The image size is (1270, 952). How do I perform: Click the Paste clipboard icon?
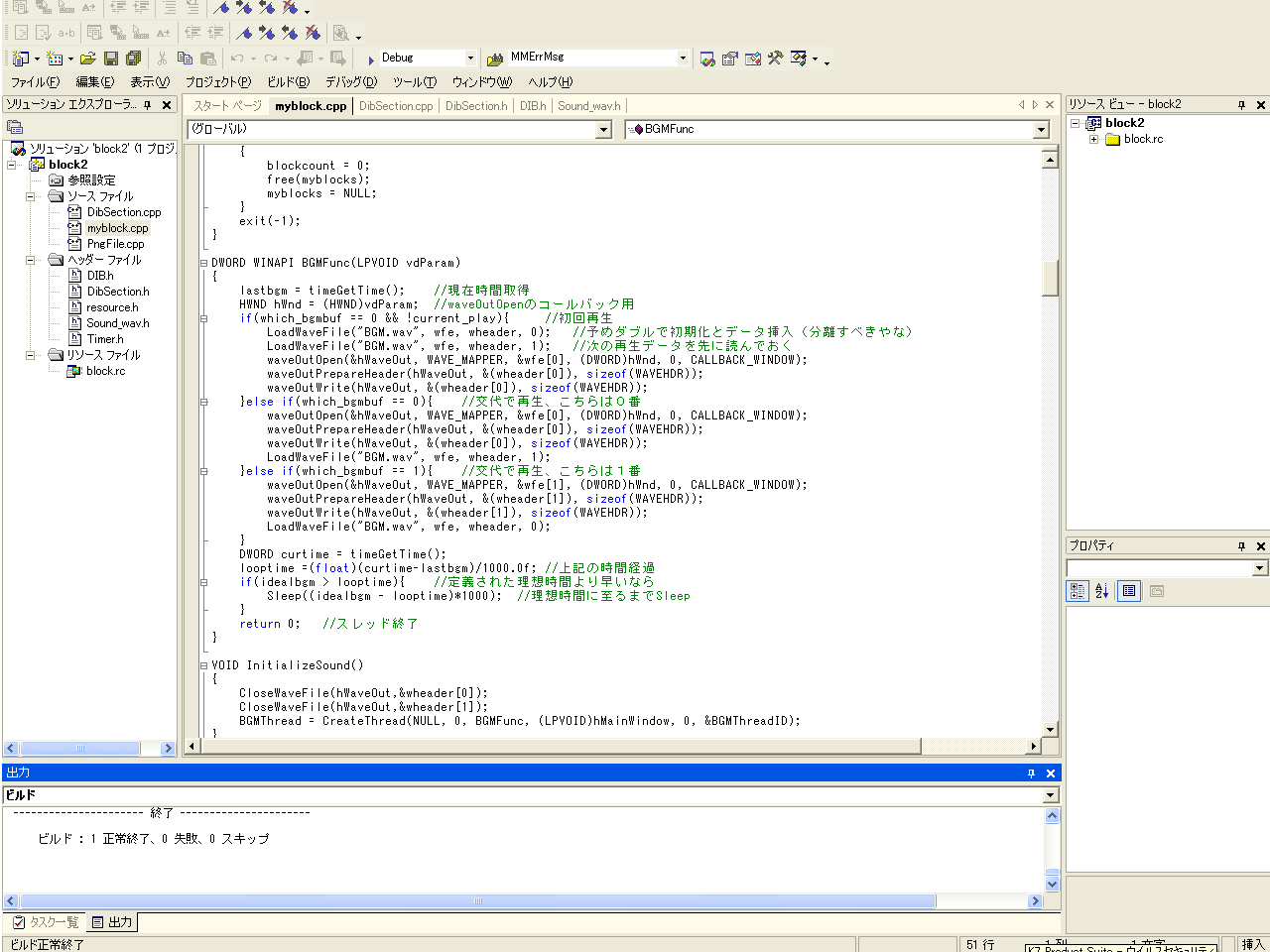[x=208, y=59]
